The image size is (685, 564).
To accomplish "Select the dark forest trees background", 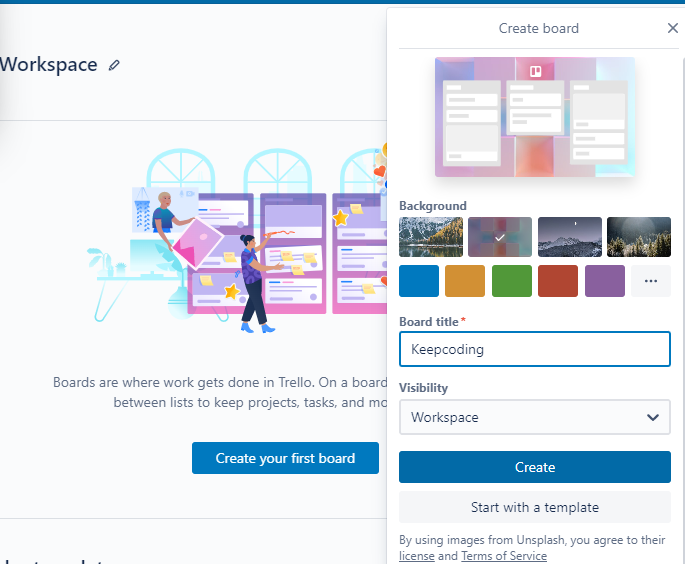I will (x=639, y=237).
